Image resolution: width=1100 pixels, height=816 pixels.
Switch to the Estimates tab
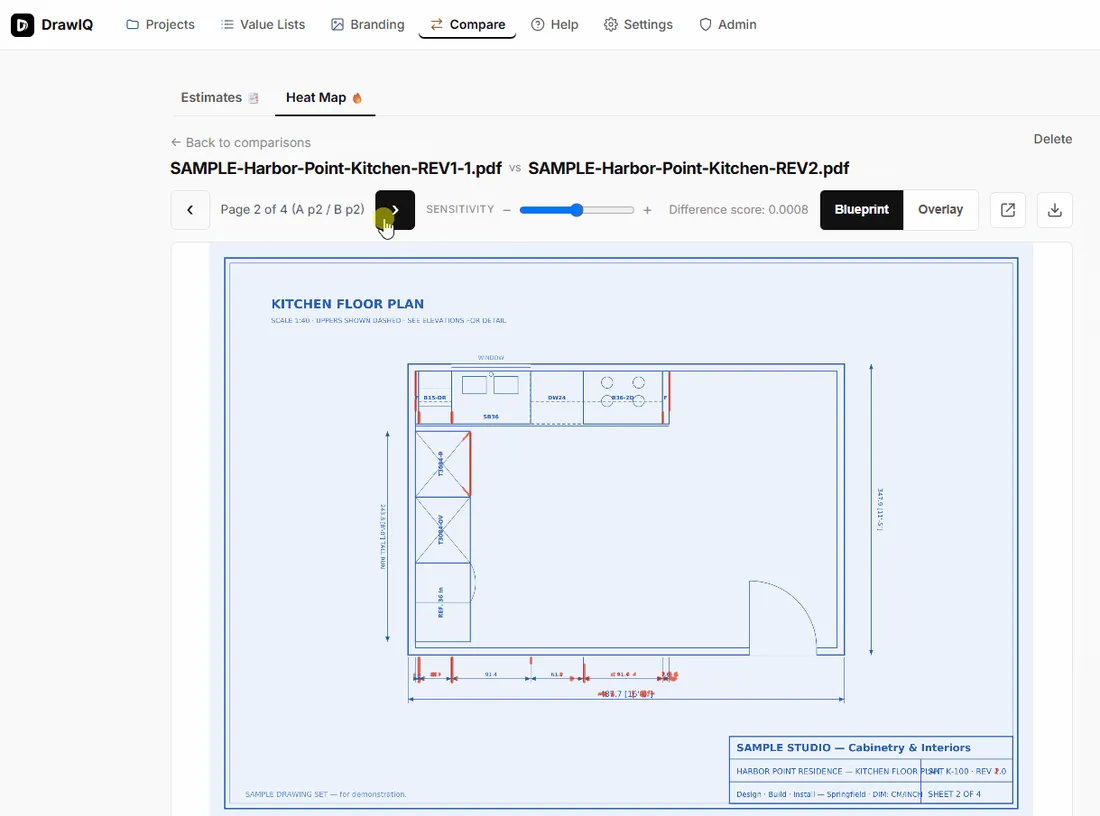(220, 98)
